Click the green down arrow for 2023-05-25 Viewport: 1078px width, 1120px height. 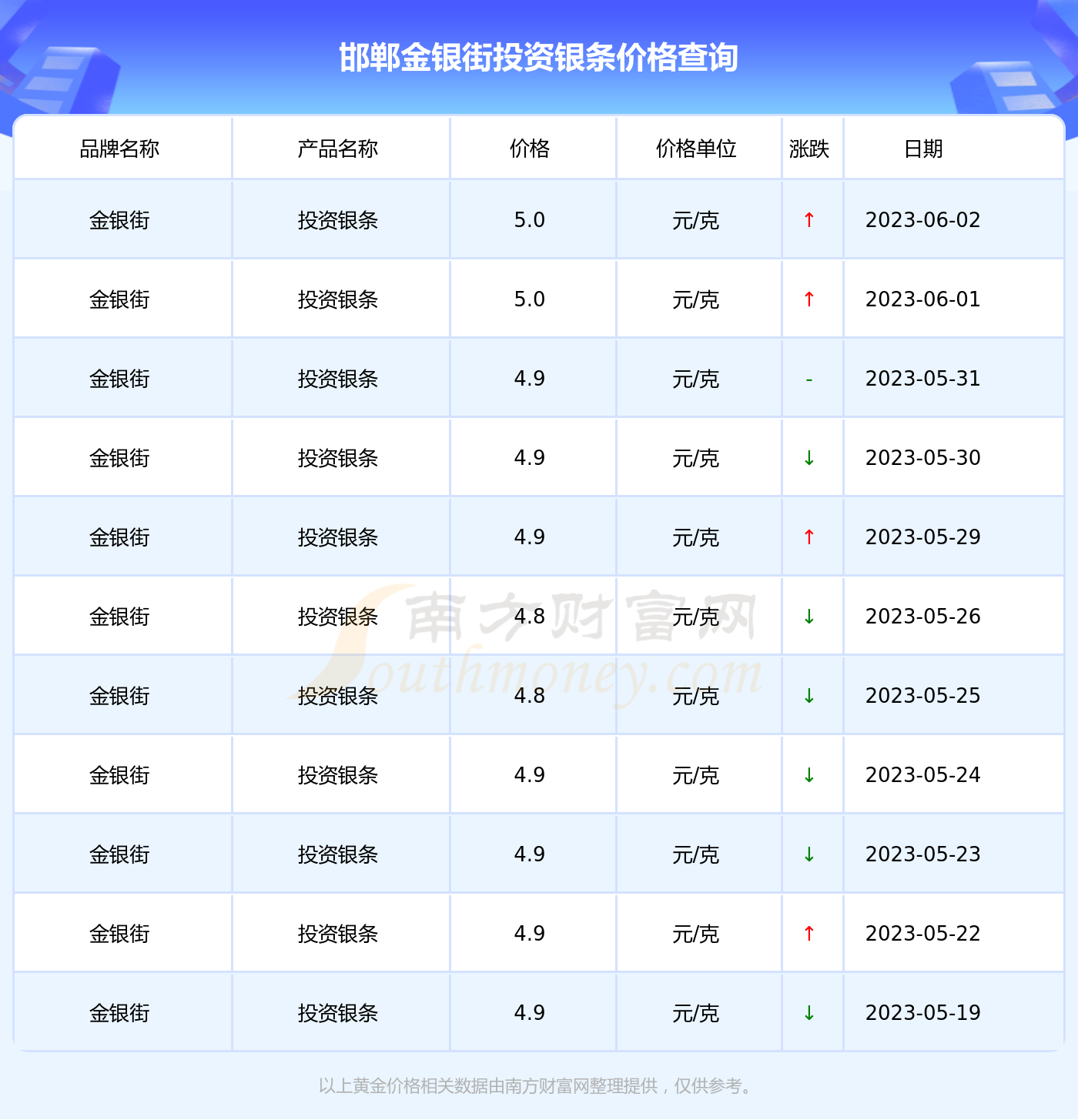click(809, 696)
